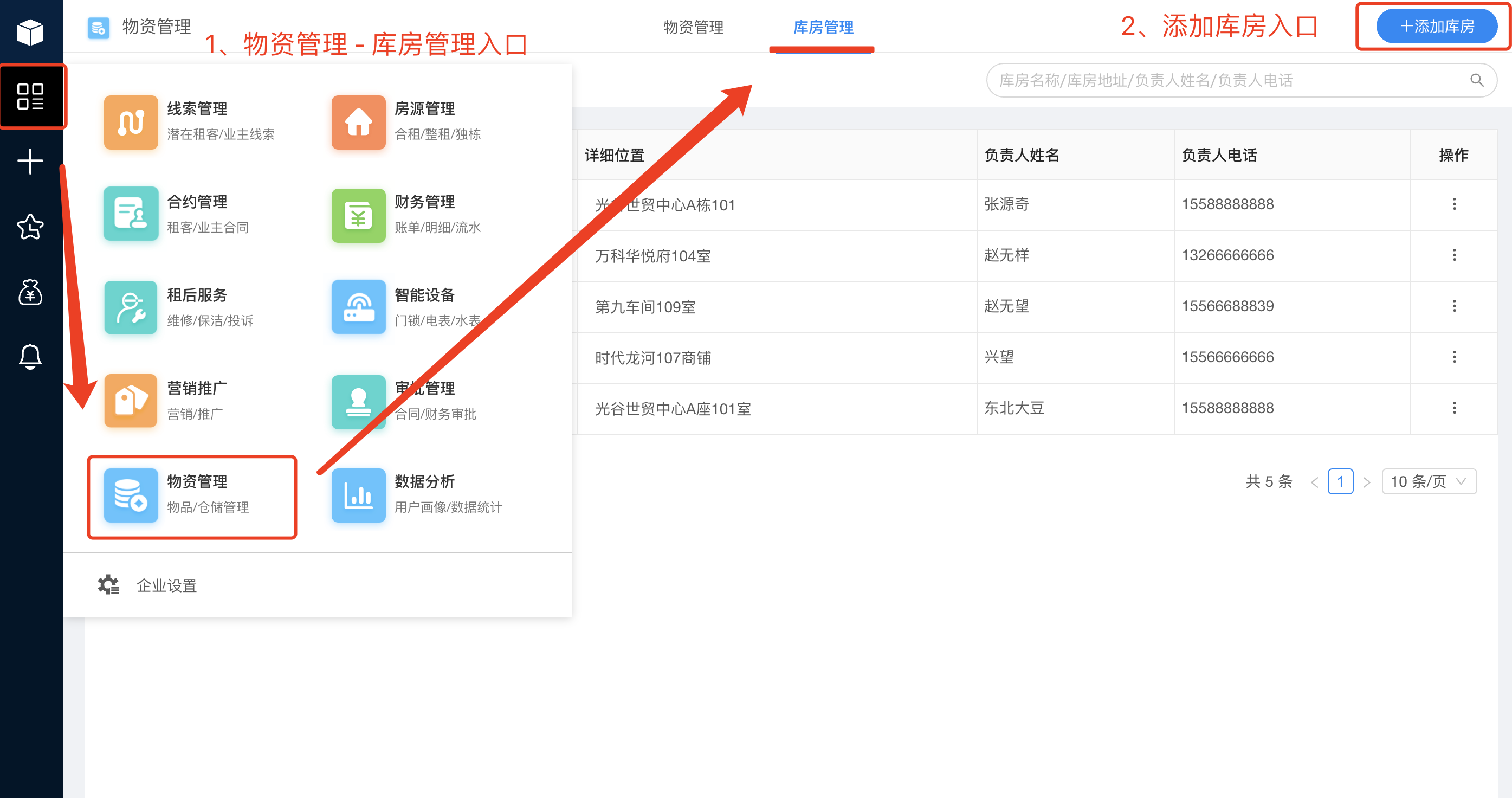
Task: Go to next page arrow
Action: tap(1366, 482)
